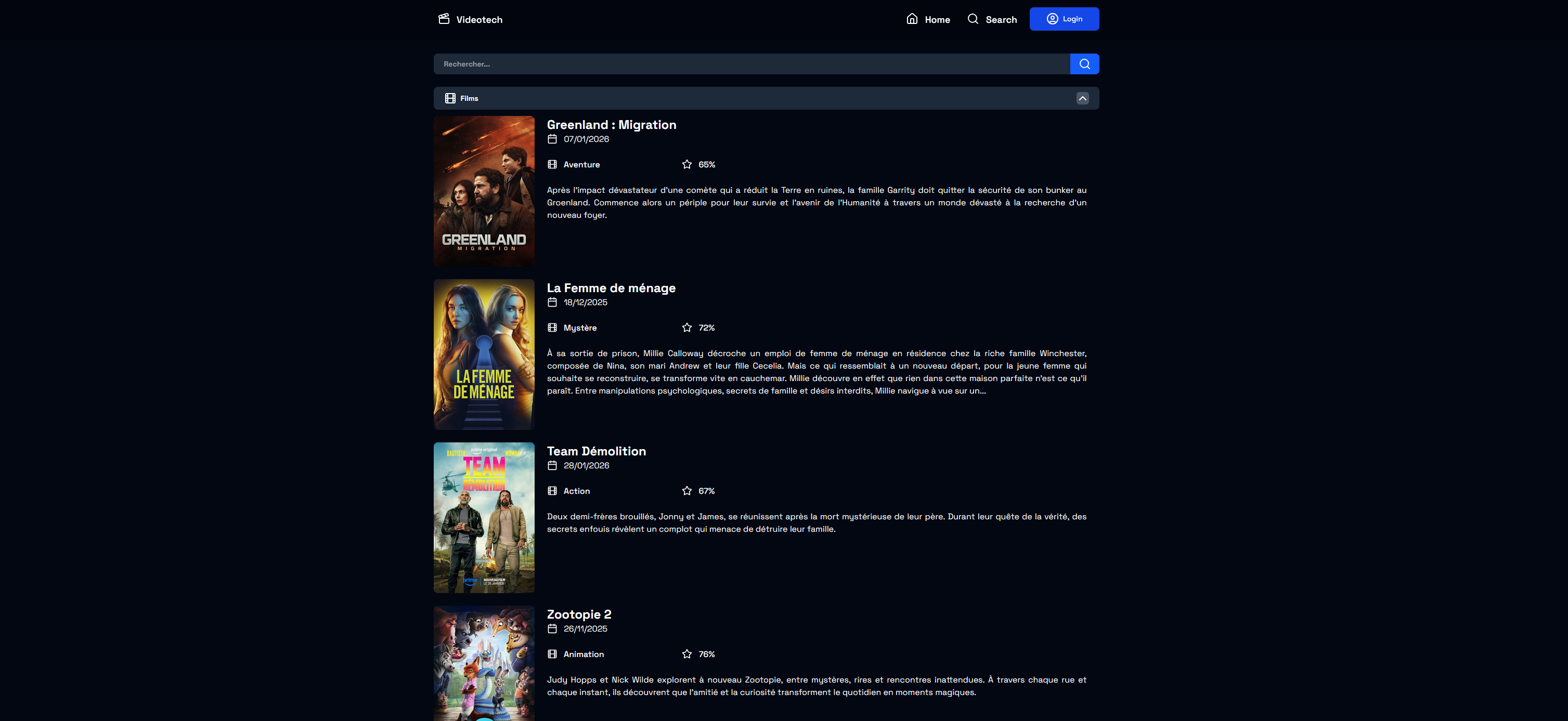
Task: Click the film strip icon beside Films
Action: click(x=450, y=99)
